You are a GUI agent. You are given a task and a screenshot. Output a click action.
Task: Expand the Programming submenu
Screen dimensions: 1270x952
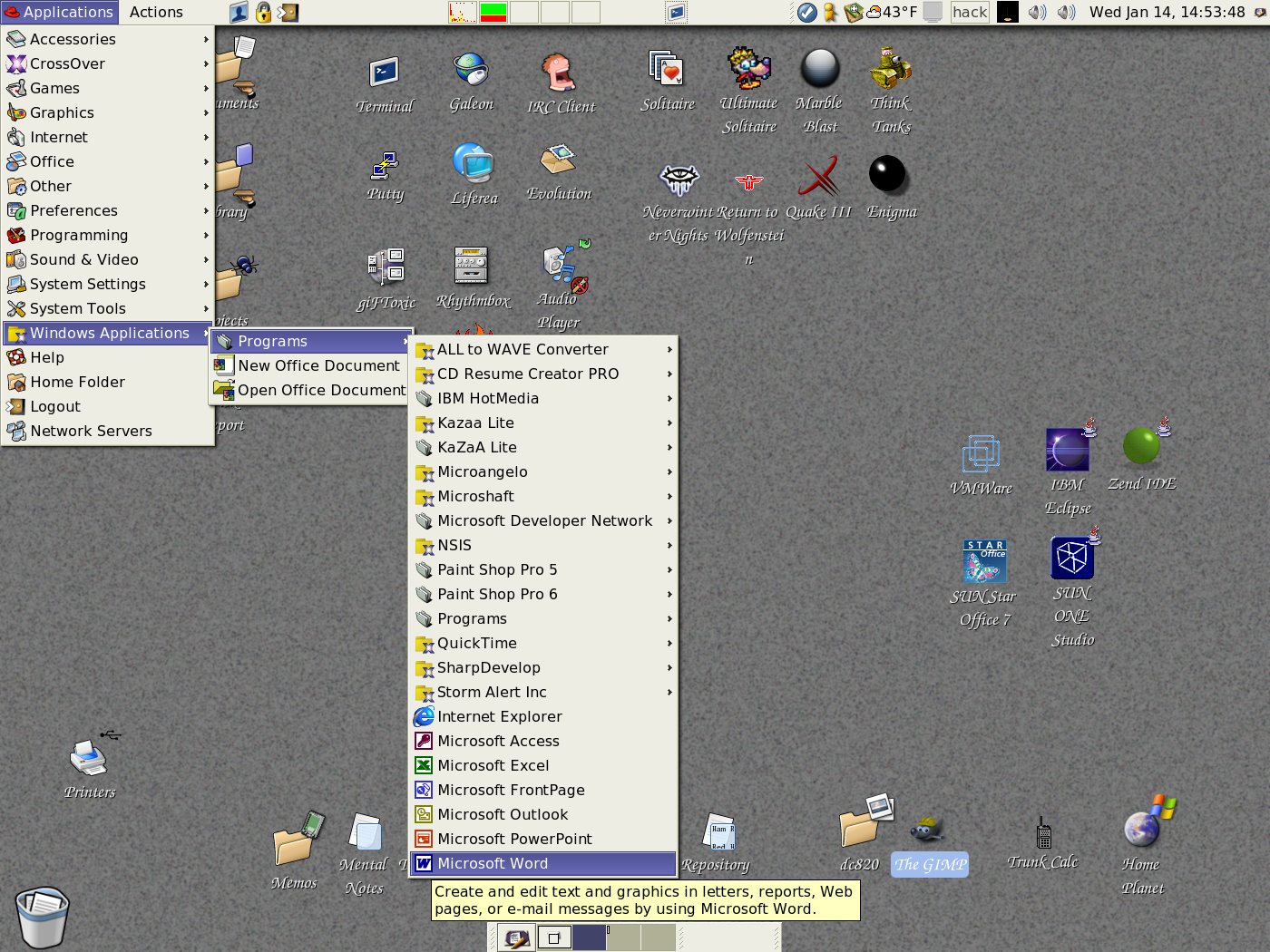[108, 235]
